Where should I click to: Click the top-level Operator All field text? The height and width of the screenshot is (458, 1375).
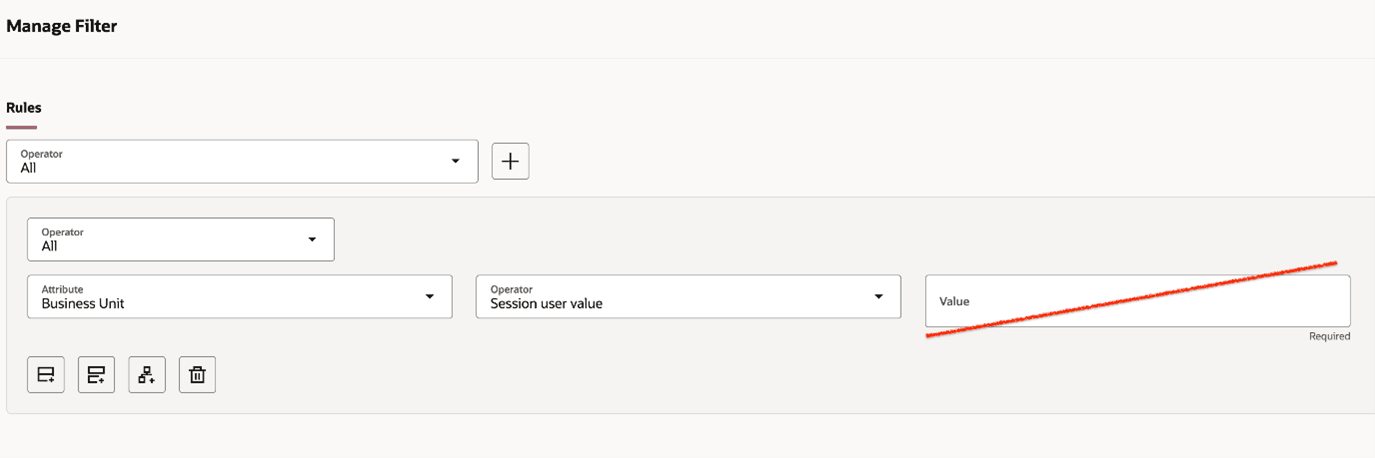[28, 168]
